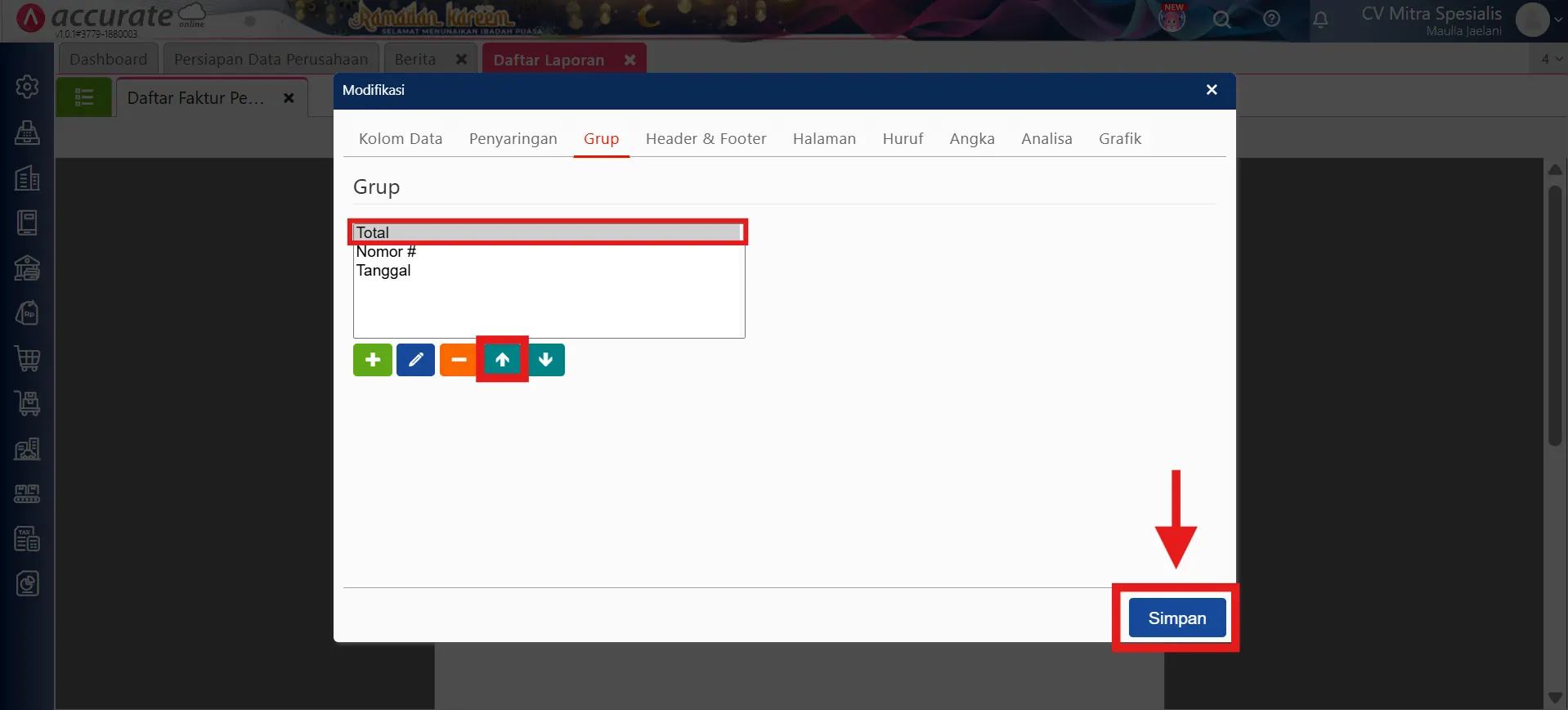Expand the tab overflow dropdown showing 4
The image size is (1568, 710).
point(1551,59)
